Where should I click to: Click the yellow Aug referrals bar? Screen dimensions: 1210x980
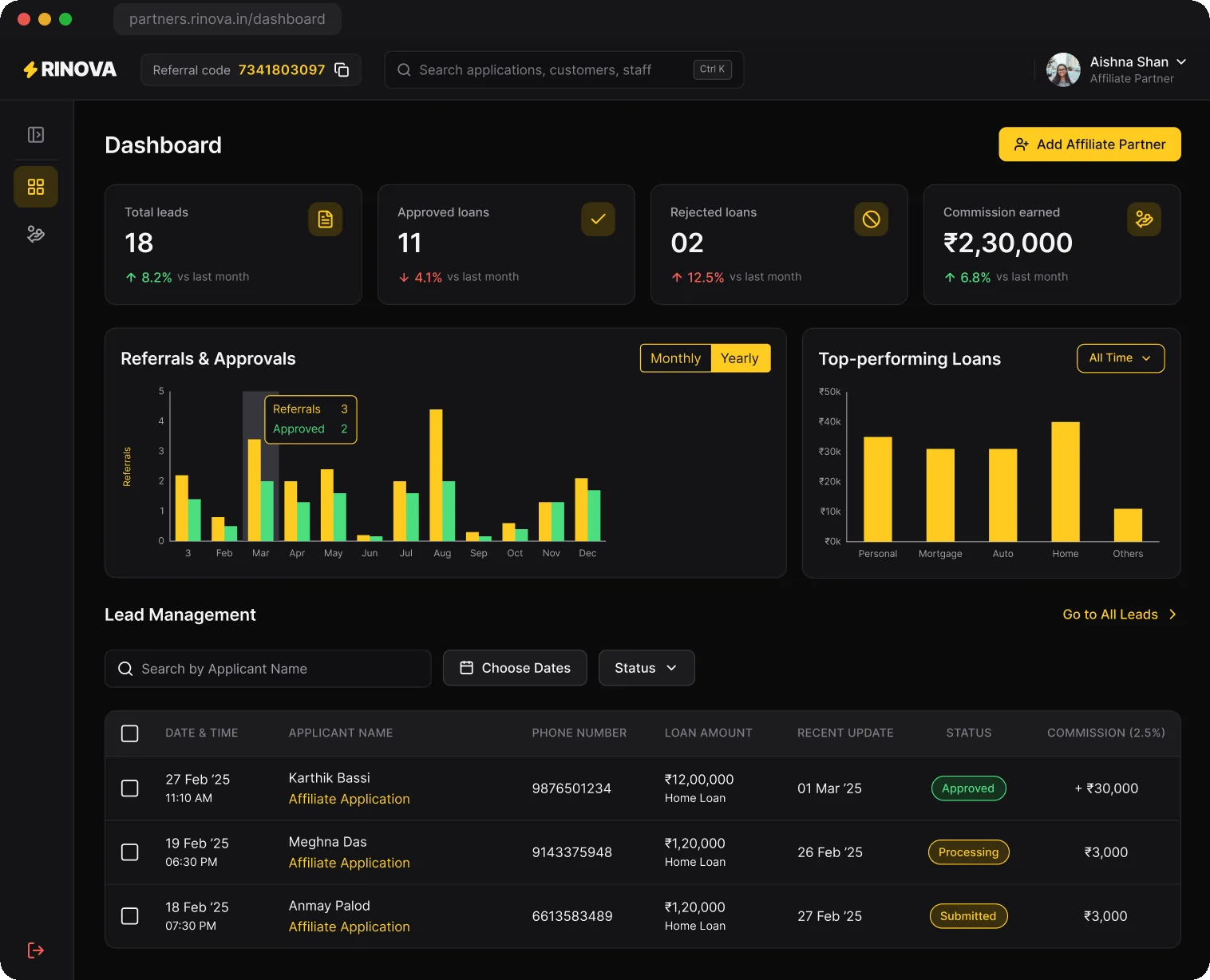pyautogui.click(x=436, y=475)
